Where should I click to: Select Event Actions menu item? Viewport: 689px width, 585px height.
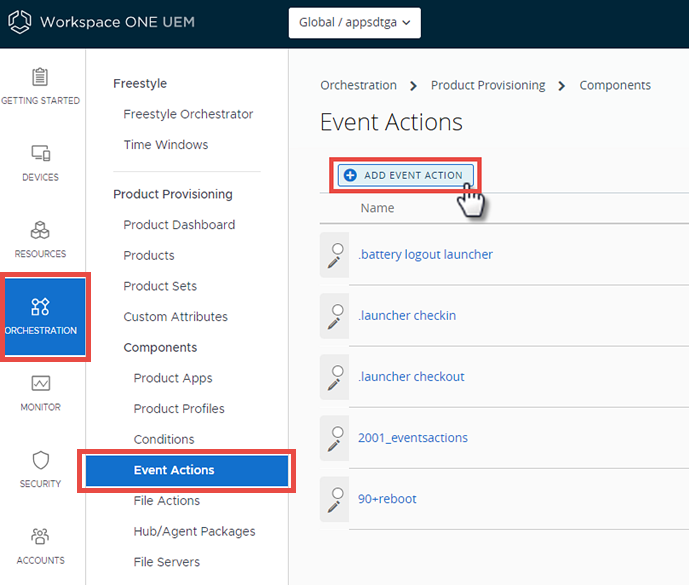click(x=187, y=471)
